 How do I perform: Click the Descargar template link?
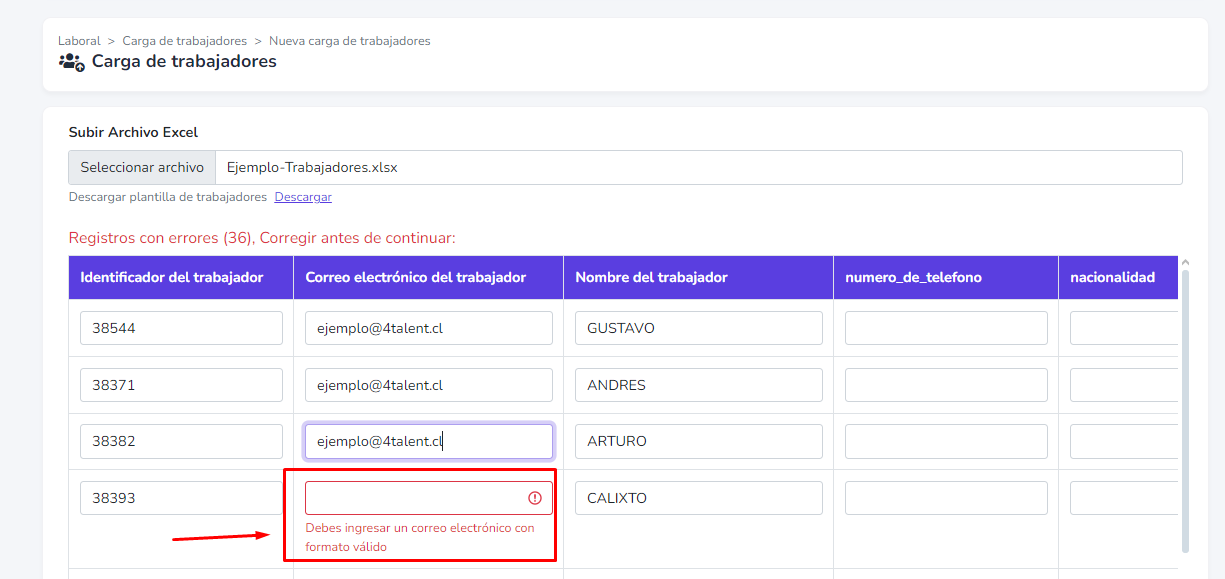click(x=303, y=197)
